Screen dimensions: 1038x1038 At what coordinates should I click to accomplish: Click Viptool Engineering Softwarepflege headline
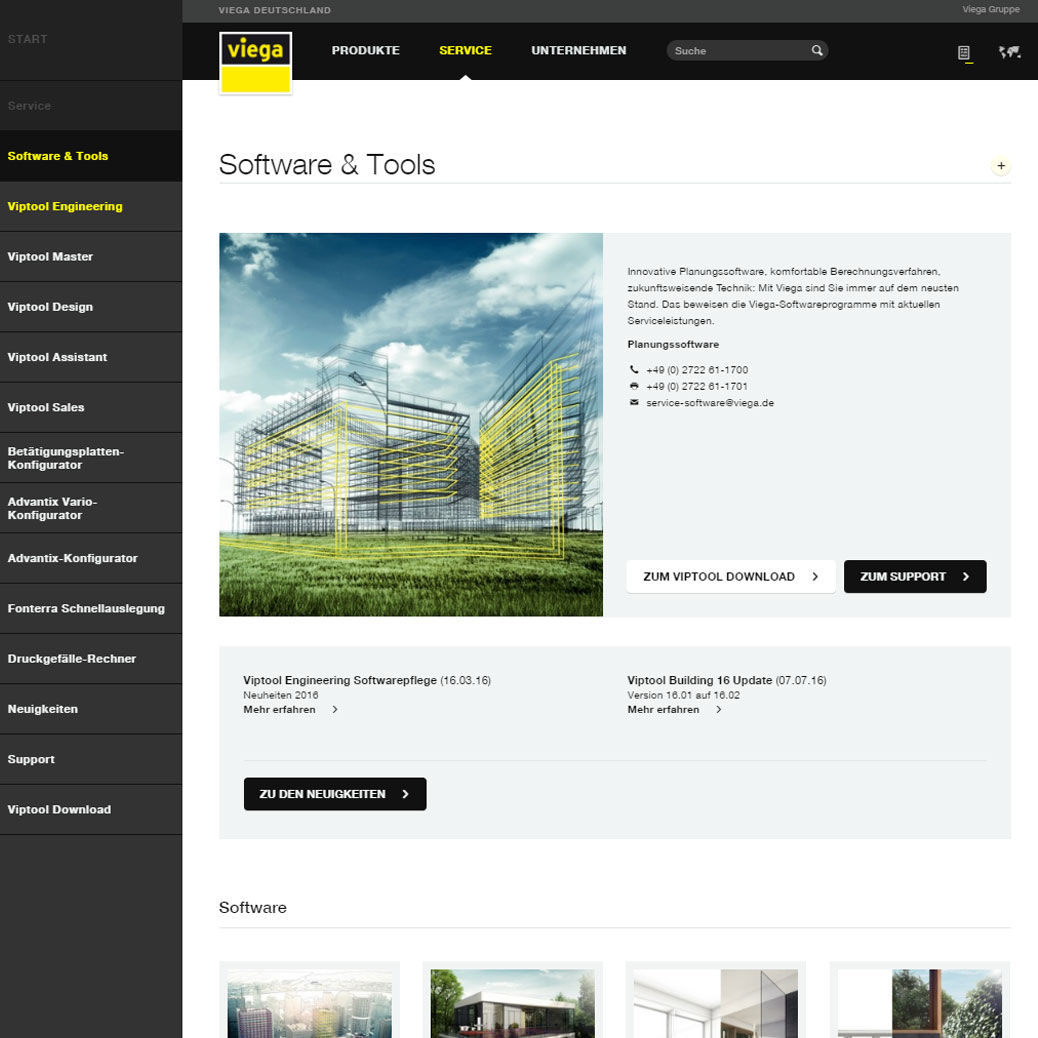coord(340,680)
